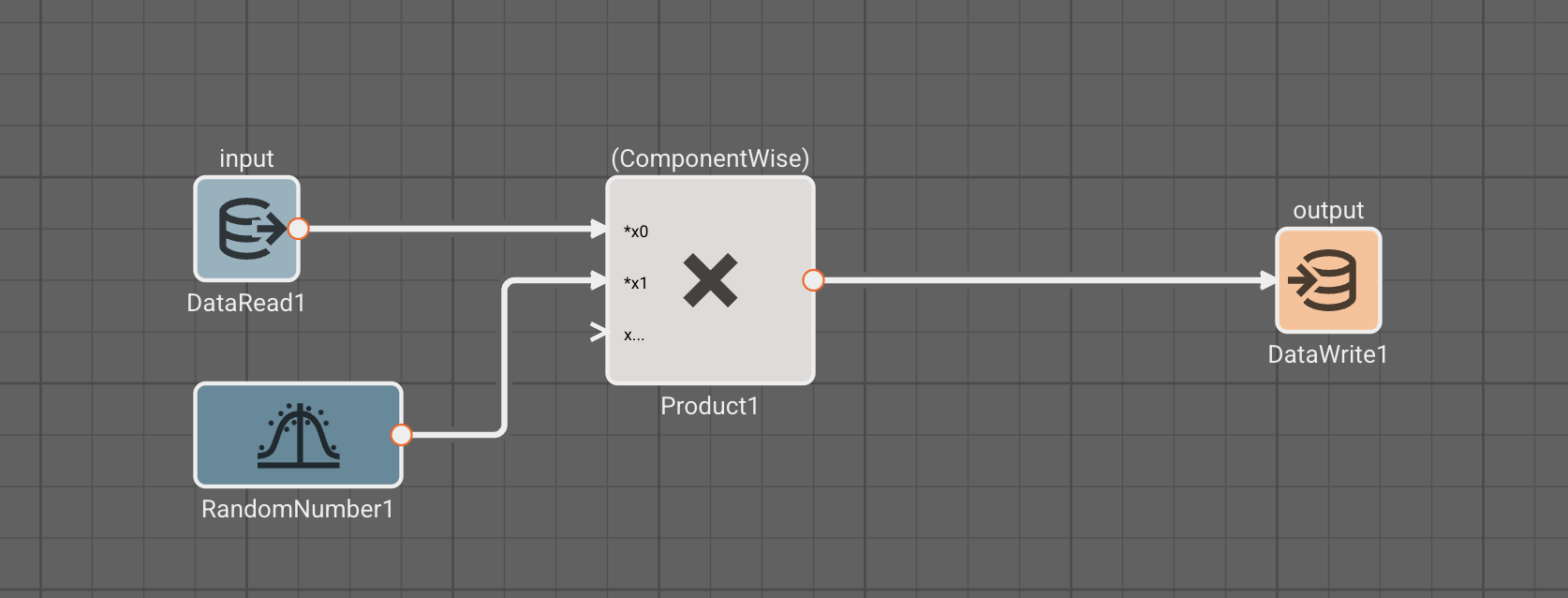The image size is (1568, 598).
Task: Select the RandomNumber1 bell curve icon
Action: tap(298, 435)
